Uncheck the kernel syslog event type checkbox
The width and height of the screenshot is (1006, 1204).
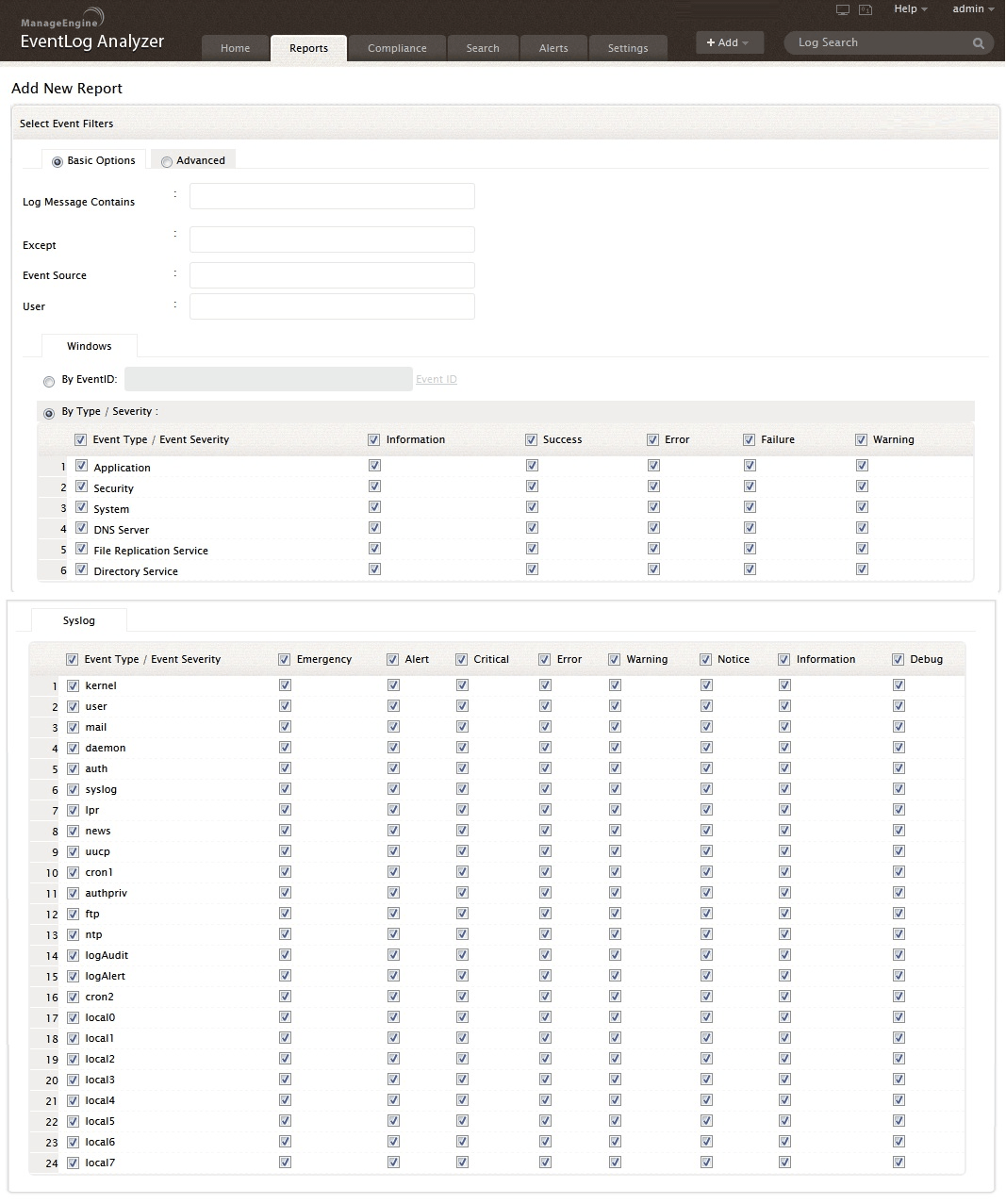click(x=73, y=685)
